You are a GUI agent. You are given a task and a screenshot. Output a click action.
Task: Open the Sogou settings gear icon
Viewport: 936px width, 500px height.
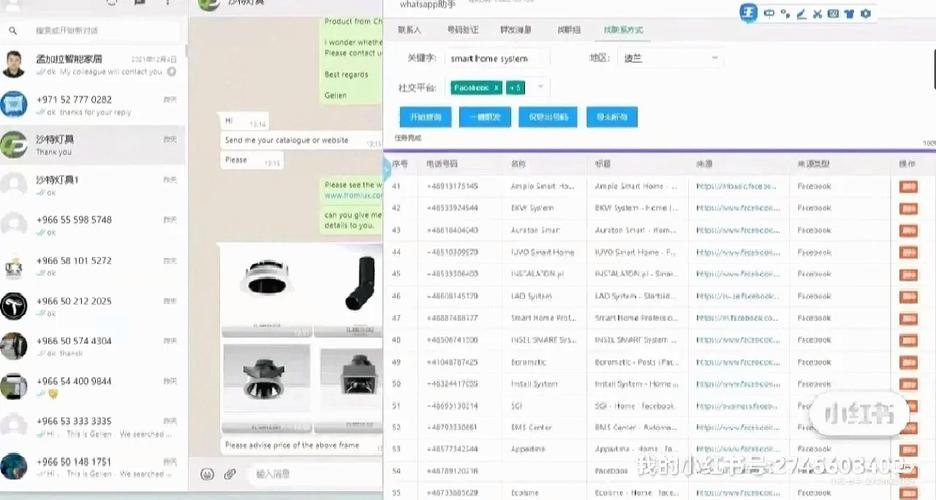866,13
